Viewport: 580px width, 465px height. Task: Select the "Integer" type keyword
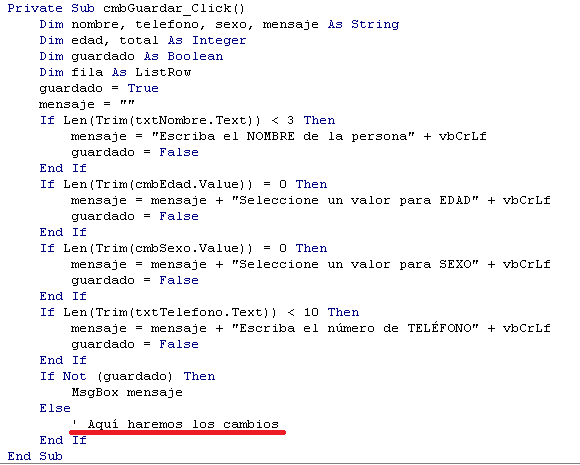point(219,40)
